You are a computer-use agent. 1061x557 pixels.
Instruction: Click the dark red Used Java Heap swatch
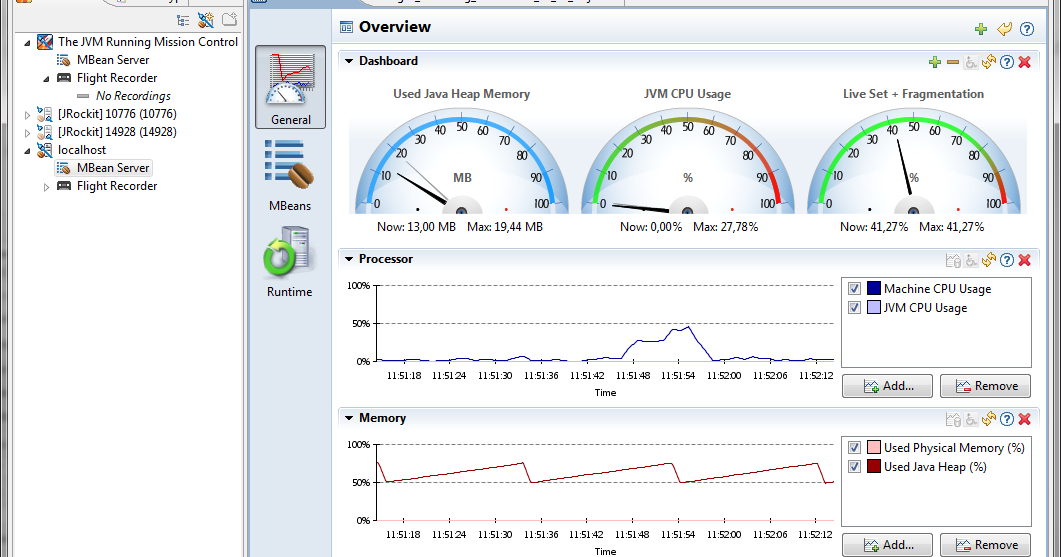(x=874, y=466)
